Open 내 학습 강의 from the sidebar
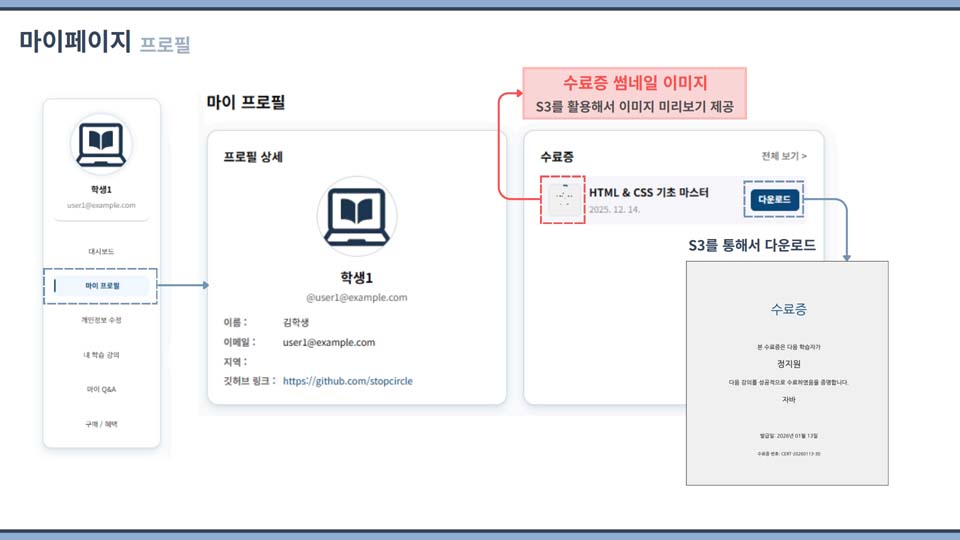Screen dimensions: 960x540 point(101,354)
